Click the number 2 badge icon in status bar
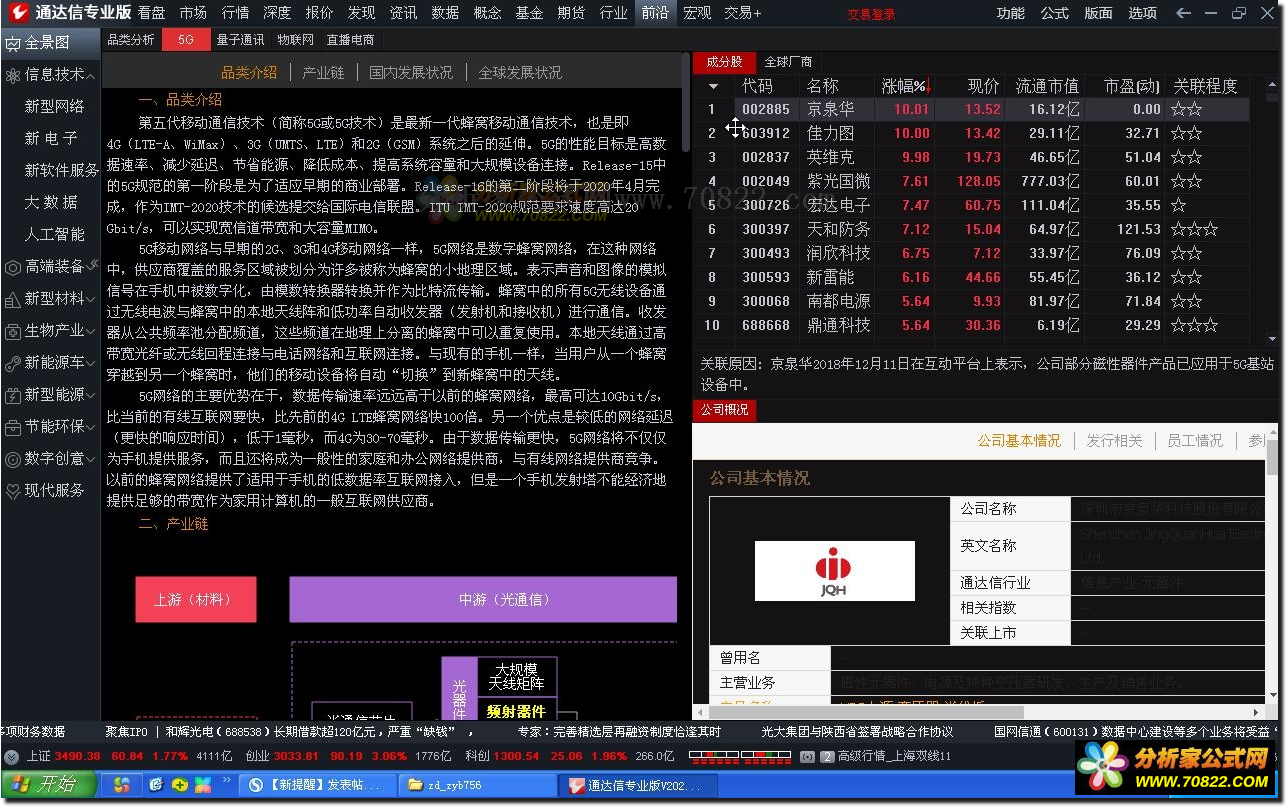 click(827, 757)
